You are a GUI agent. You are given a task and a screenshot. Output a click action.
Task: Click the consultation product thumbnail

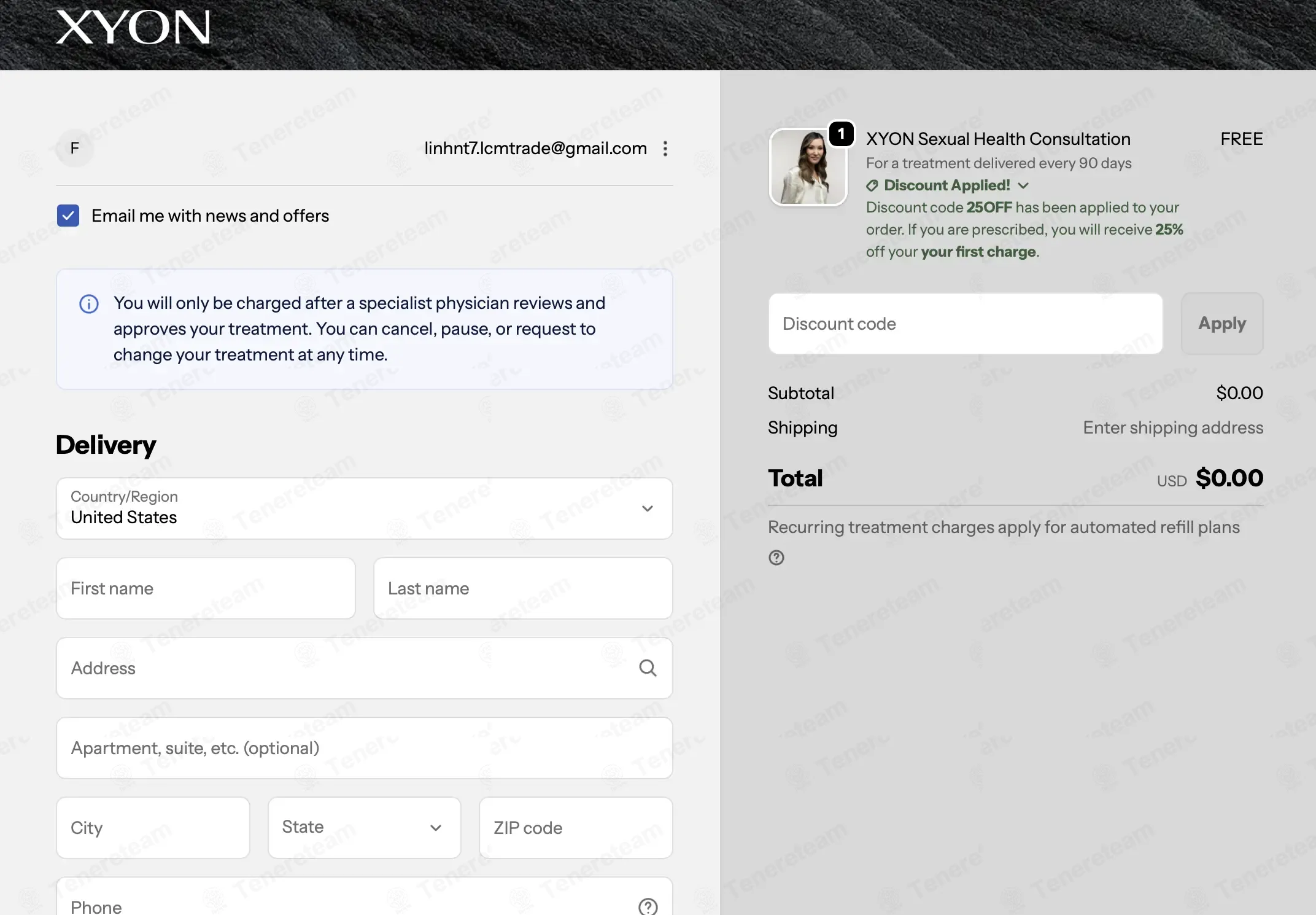(x=808, y=167)
